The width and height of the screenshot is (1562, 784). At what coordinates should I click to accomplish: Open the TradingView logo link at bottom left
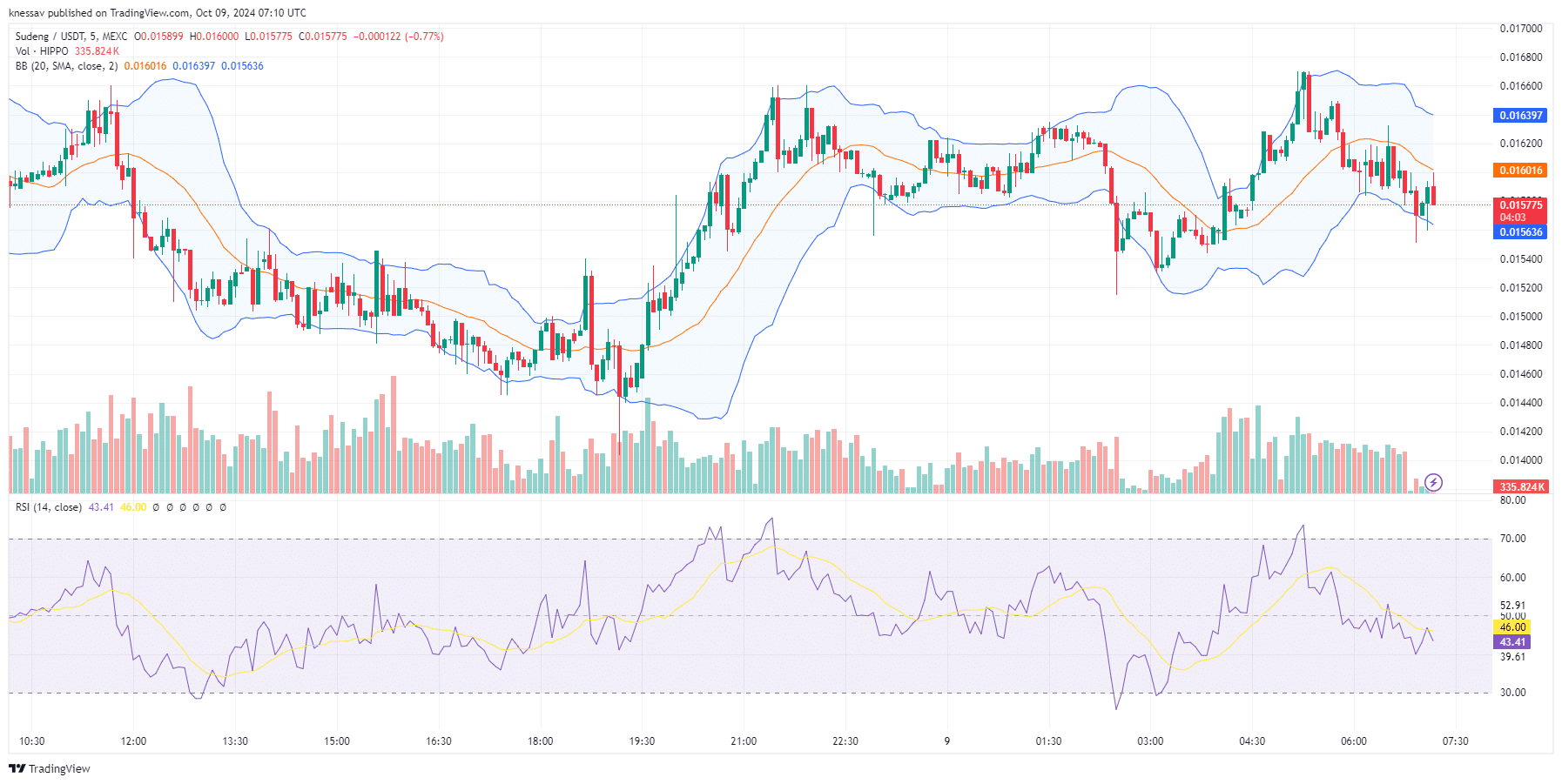point(50,768)
